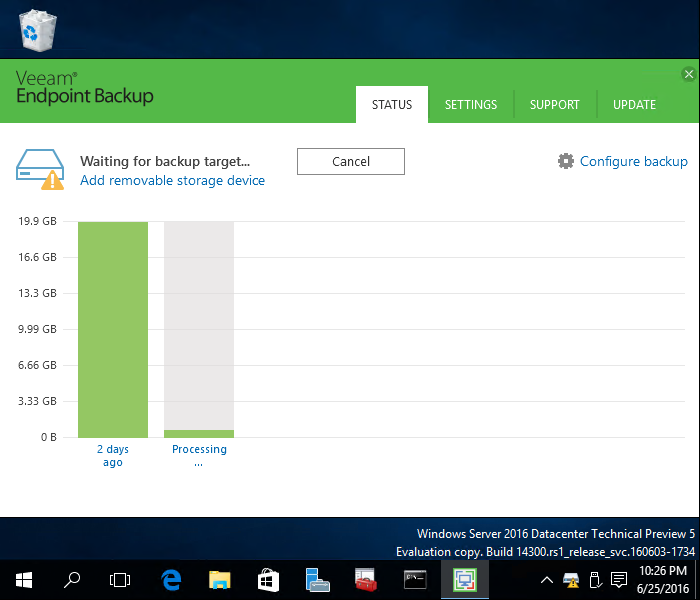
Task: Select the Processing backup bar
Action: click(199, 329)
